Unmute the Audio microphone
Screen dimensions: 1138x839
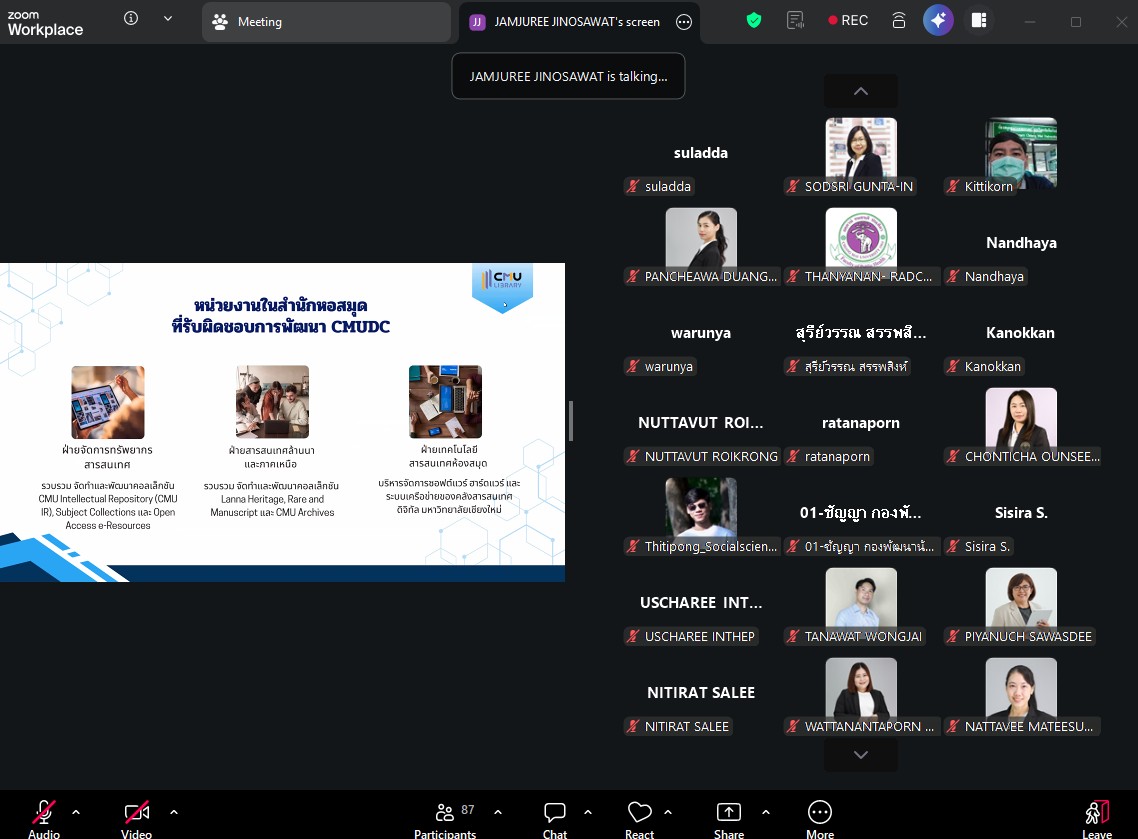[44, 817]
